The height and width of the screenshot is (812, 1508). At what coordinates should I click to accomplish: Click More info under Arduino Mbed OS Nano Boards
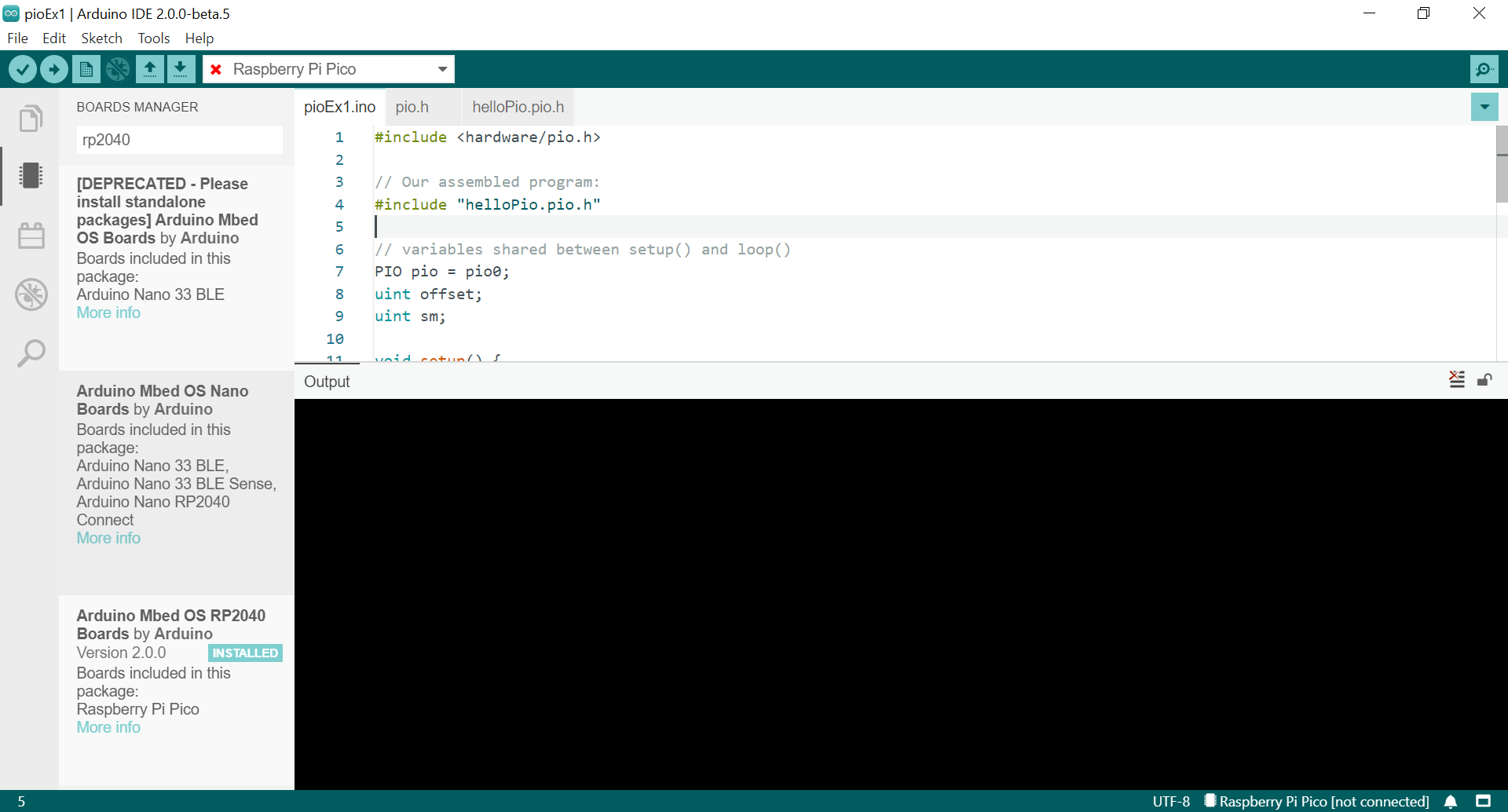pos(108,538)
